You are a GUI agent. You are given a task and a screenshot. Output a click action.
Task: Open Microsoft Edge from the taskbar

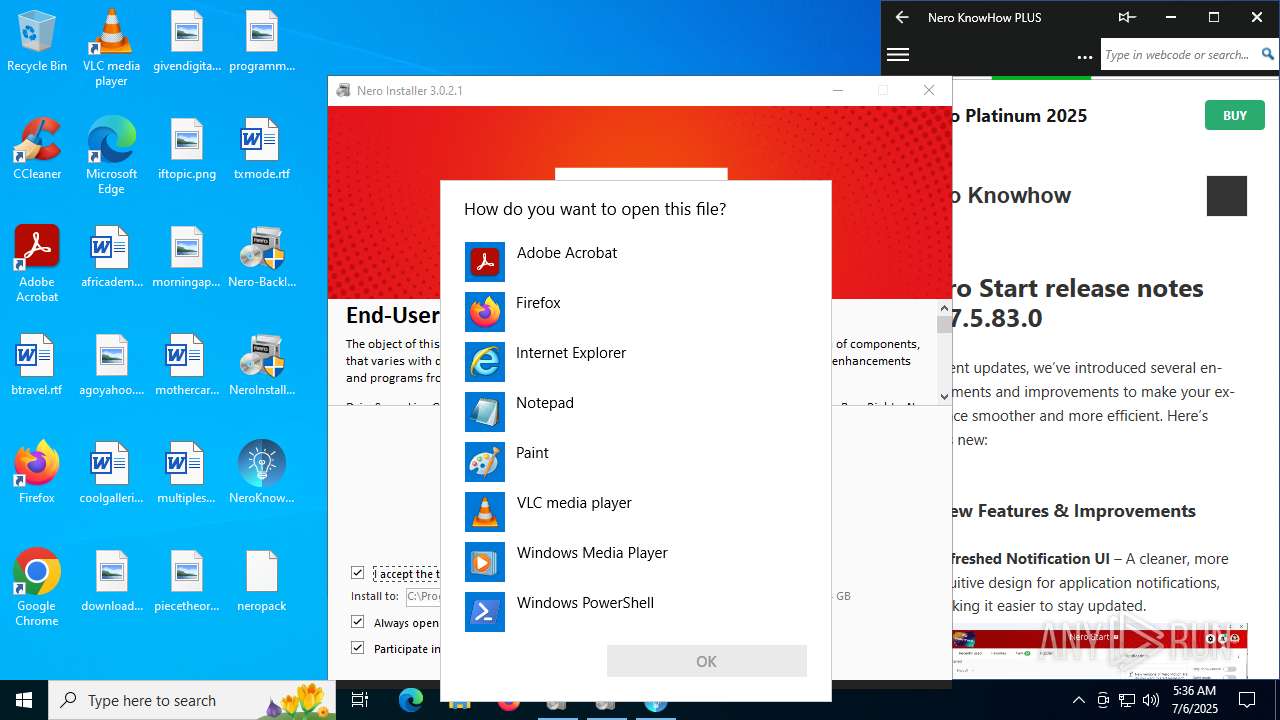pos(411,700)
